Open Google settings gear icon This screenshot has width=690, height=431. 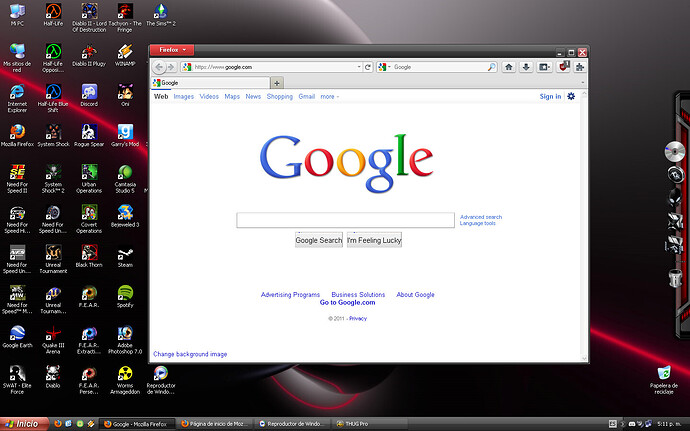[x=571, y=97]
